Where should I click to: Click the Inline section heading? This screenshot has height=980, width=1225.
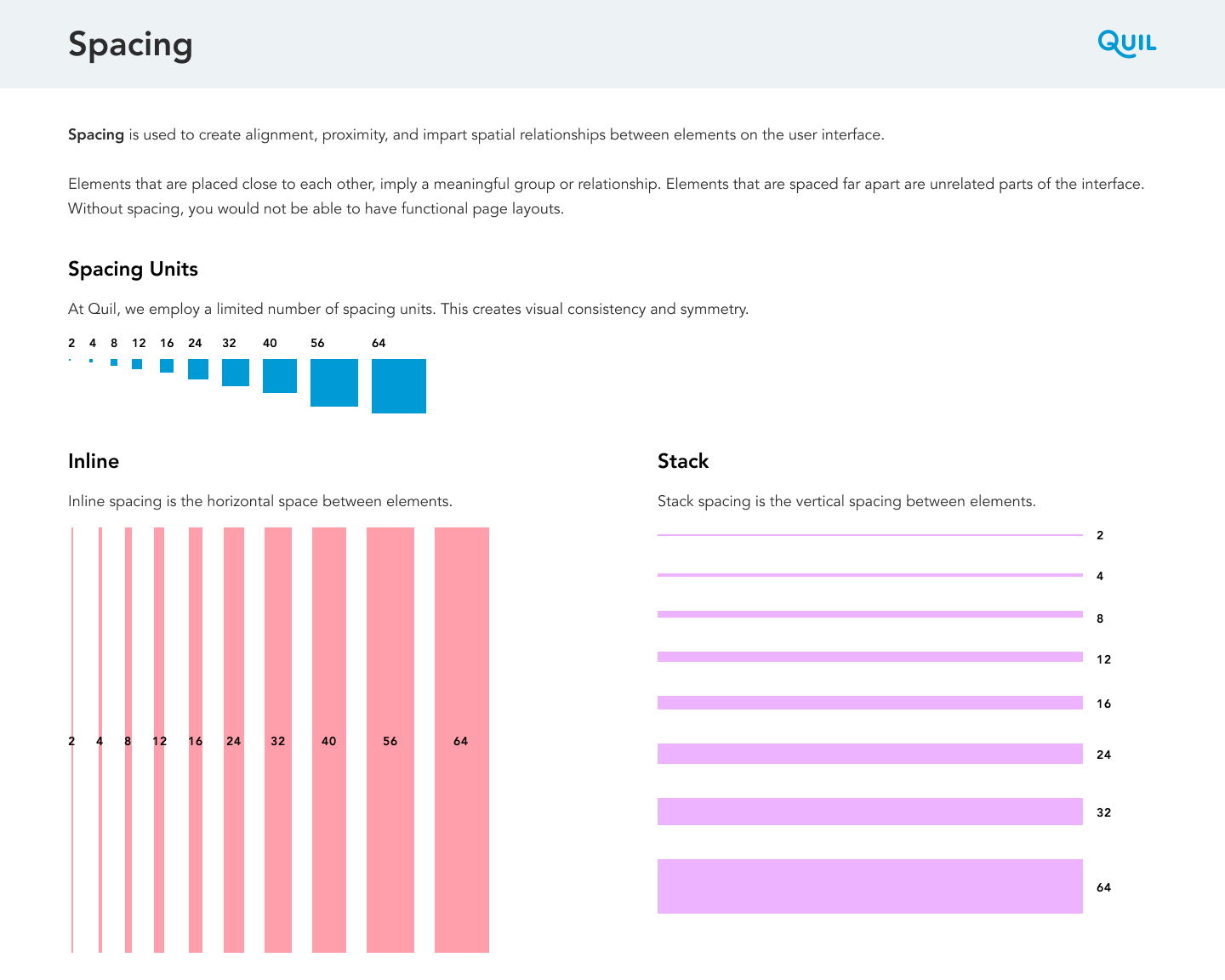tap(94, 461)
